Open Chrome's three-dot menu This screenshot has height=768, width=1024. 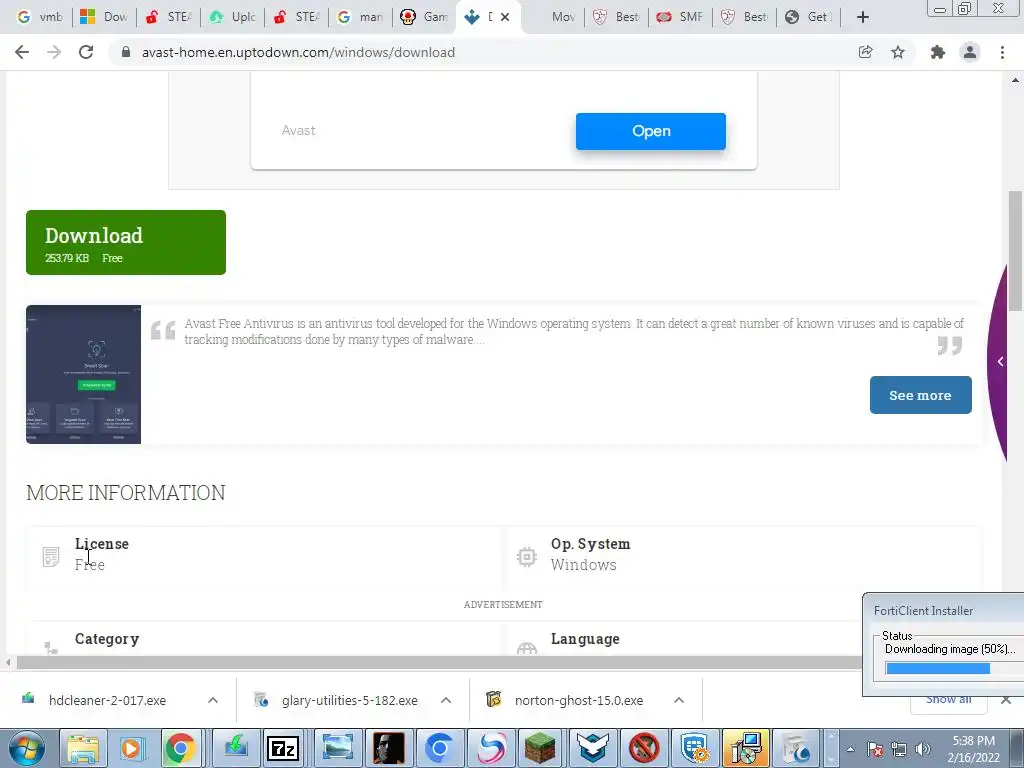[x=1002, y=52]
